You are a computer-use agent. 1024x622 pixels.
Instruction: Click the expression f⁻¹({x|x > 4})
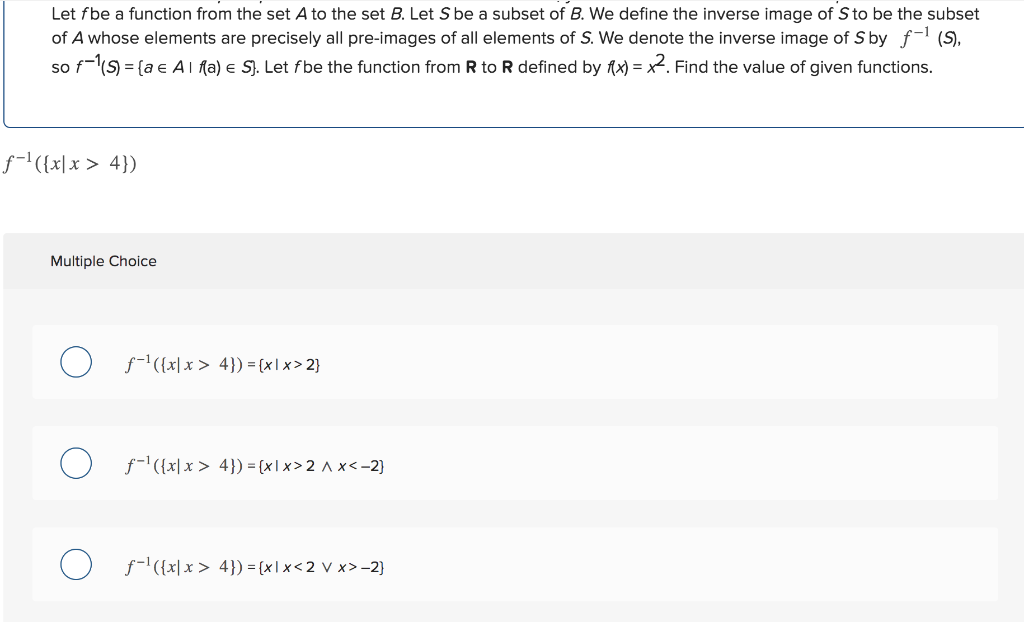(72, 162)
